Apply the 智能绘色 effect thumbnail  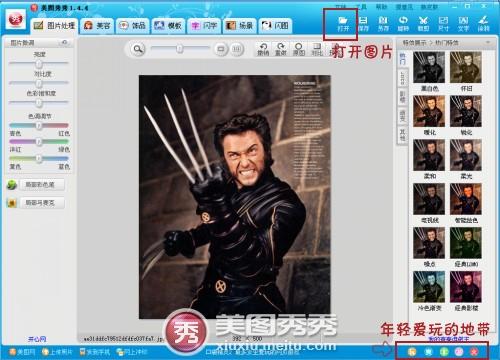pos(466,199)
